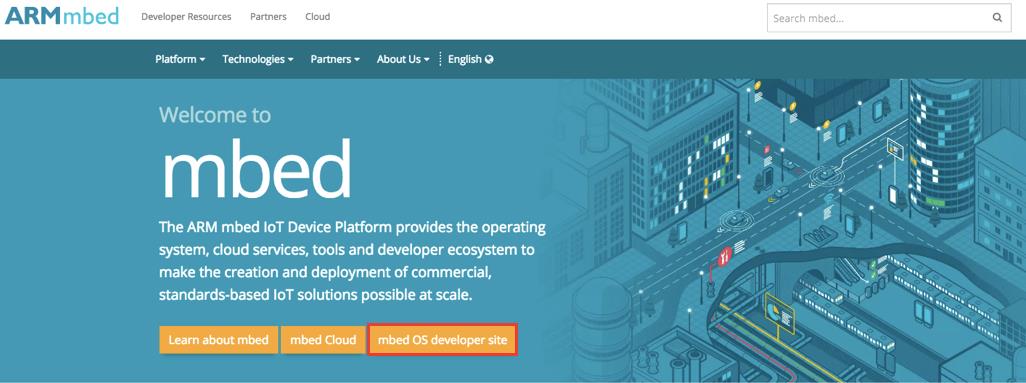Focus the Search mbed input field
Screen dimensions: 1026x383
coord(889,18)
